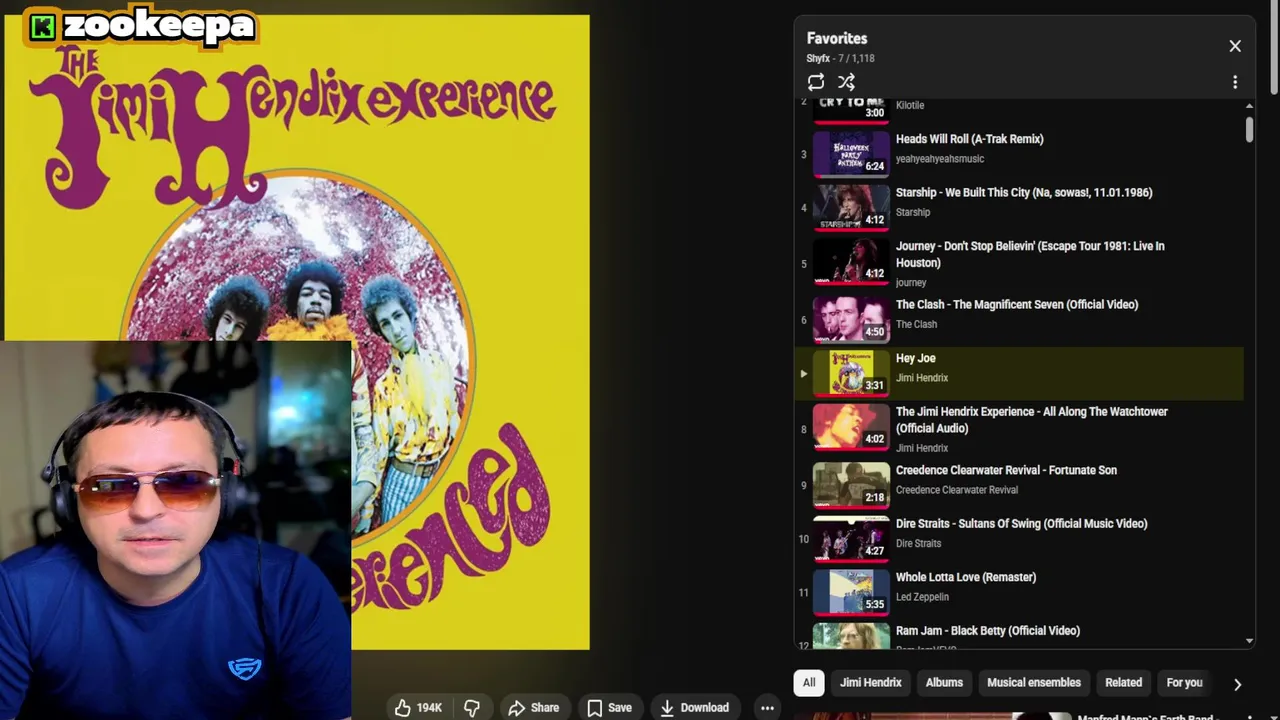The image size is (1280, 720).
Task: Click 'Creedence Clearwater Revival' channel name
Action: click(x=957, y=490)
